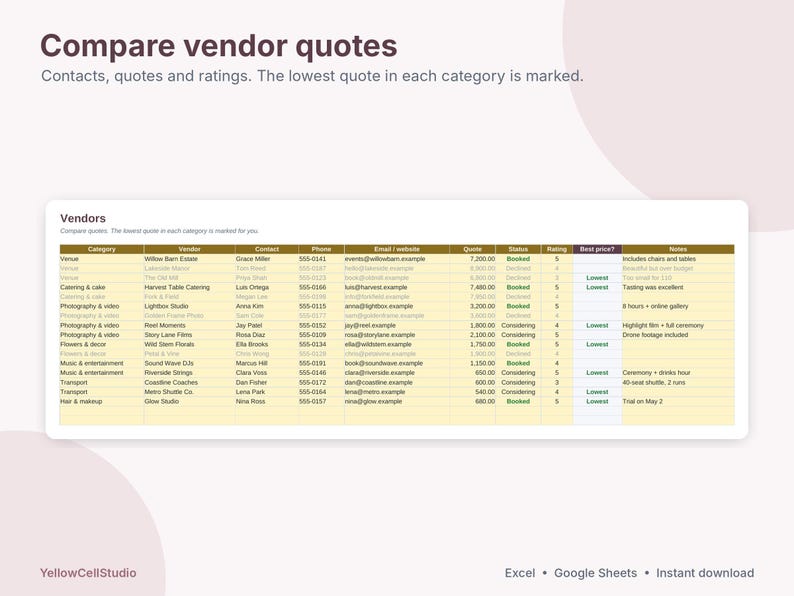This screenshot has width=794, height=596.
Task: Click the 'Vendors' sheet title
Action: (x=83, y=218)
